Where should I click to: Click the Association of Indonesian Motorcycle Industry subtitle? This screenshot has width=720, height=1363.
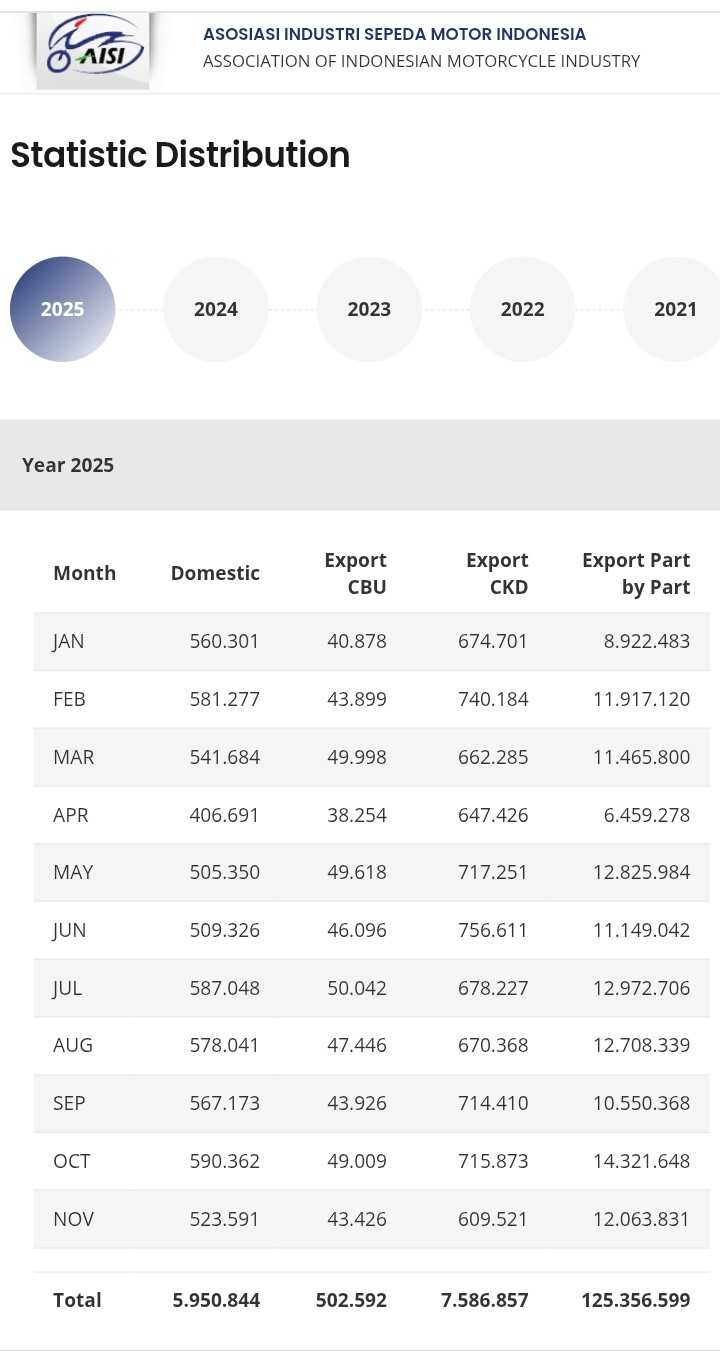[421, 61]
